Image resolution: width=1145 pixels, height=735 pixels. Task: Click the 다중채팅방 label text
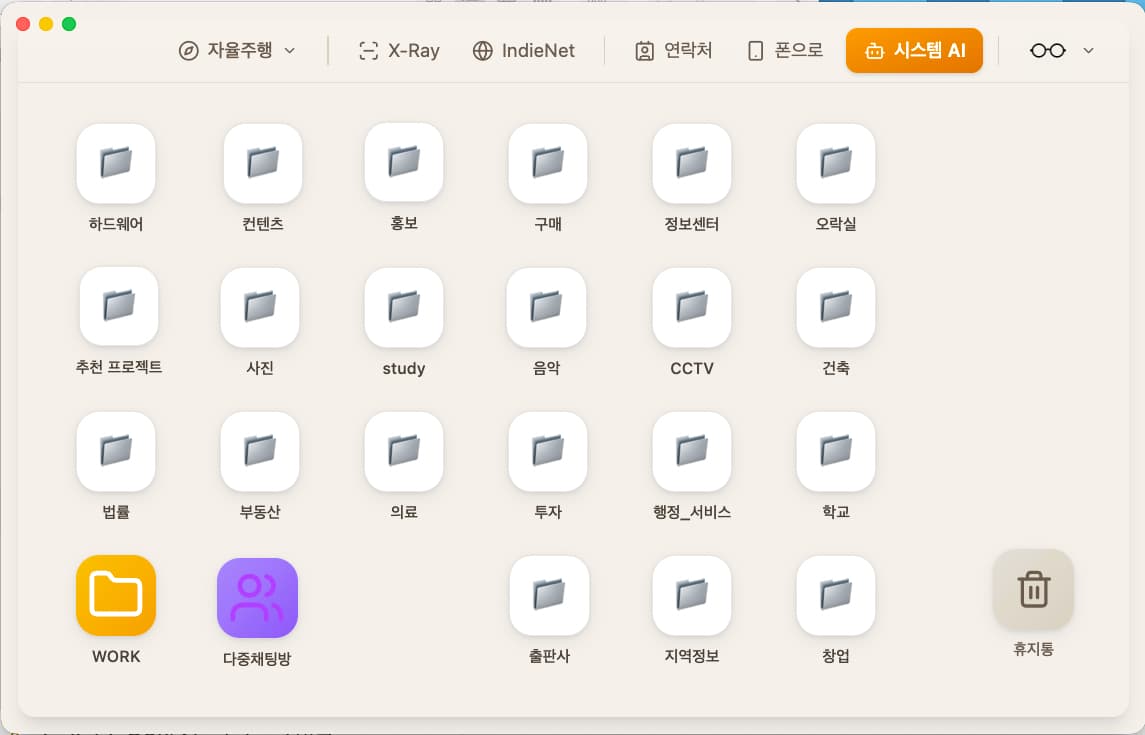coord(257,658)
